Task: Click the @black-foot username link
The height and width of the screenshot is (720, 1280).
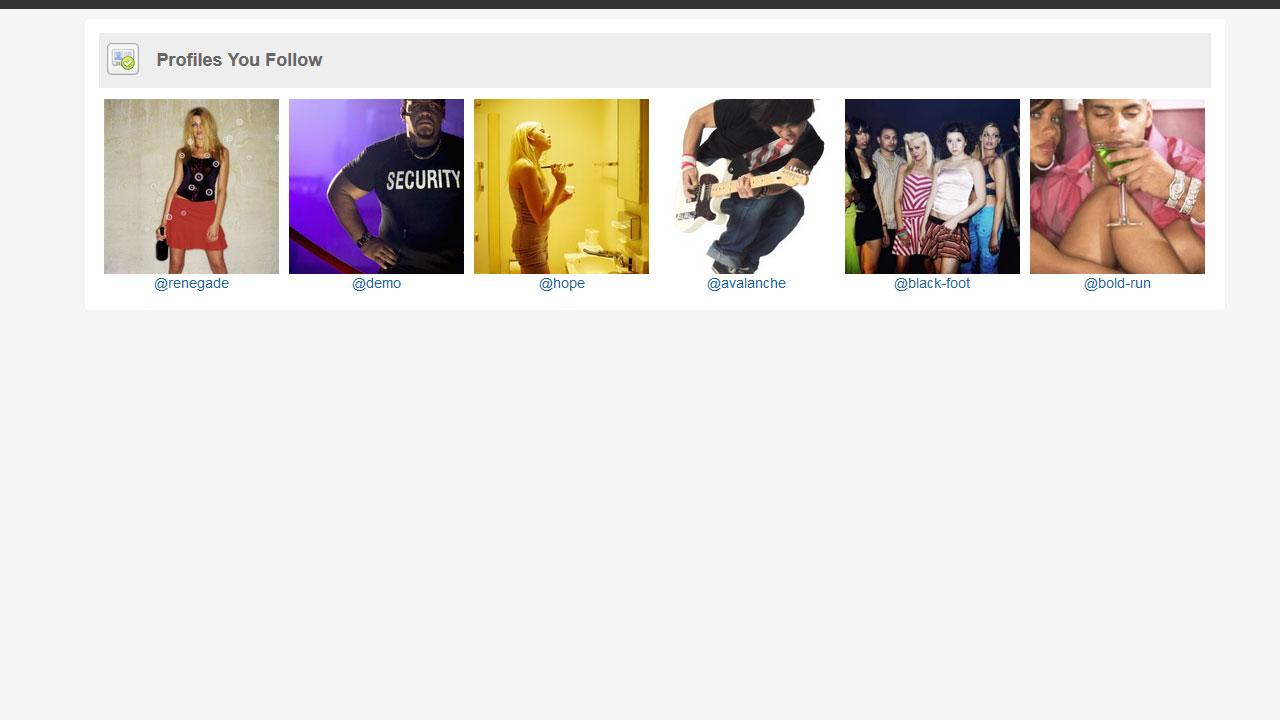Action: click(932, 284)
